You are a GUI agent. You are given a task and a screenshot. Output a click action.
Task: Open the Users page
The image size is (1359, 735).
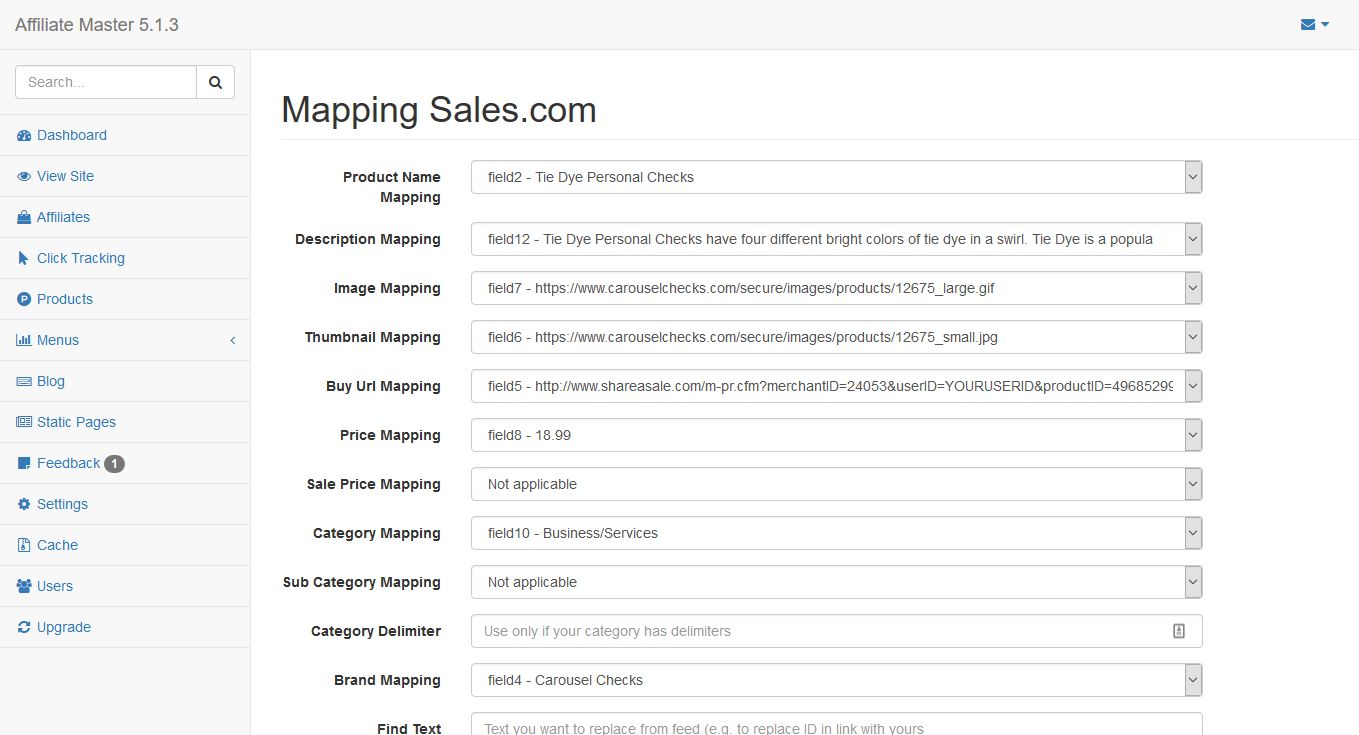point(125,586)
